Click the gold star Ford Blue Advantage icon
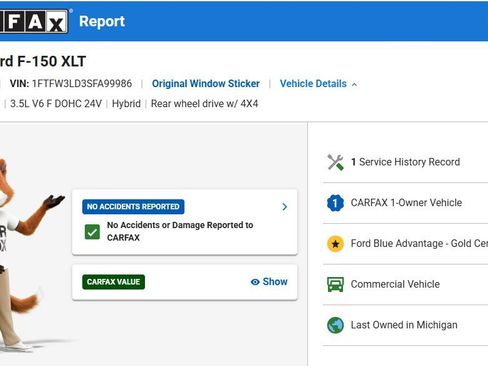 click(x=335, y=244)
